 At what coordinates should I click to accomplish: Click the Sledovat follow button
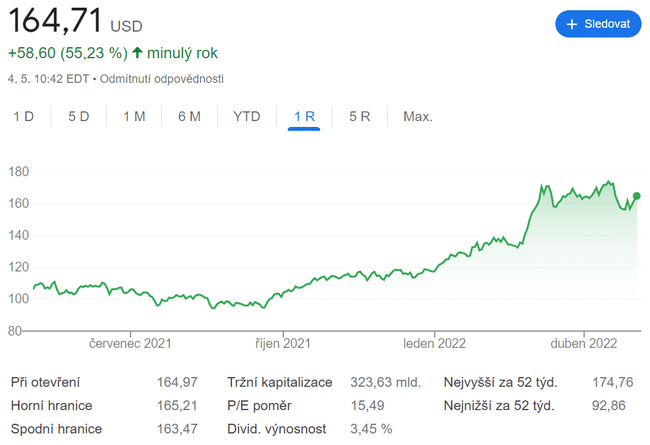597,25
